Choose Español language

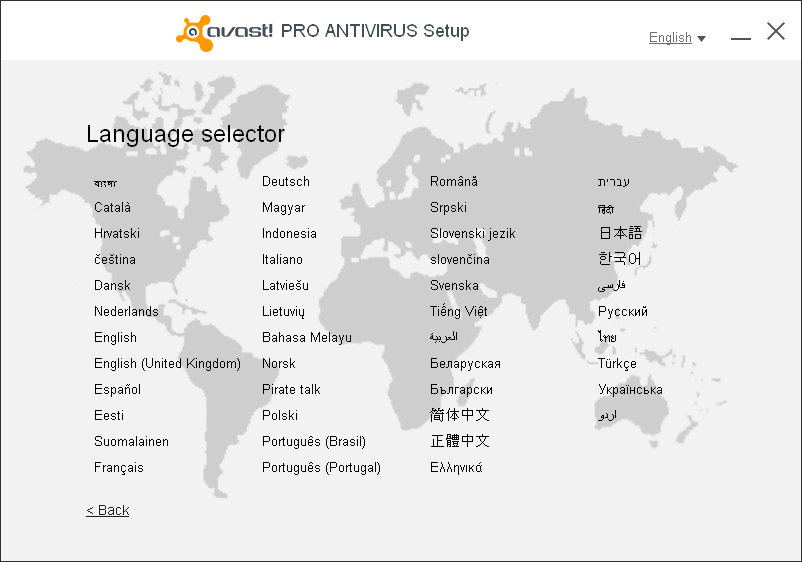118,390
